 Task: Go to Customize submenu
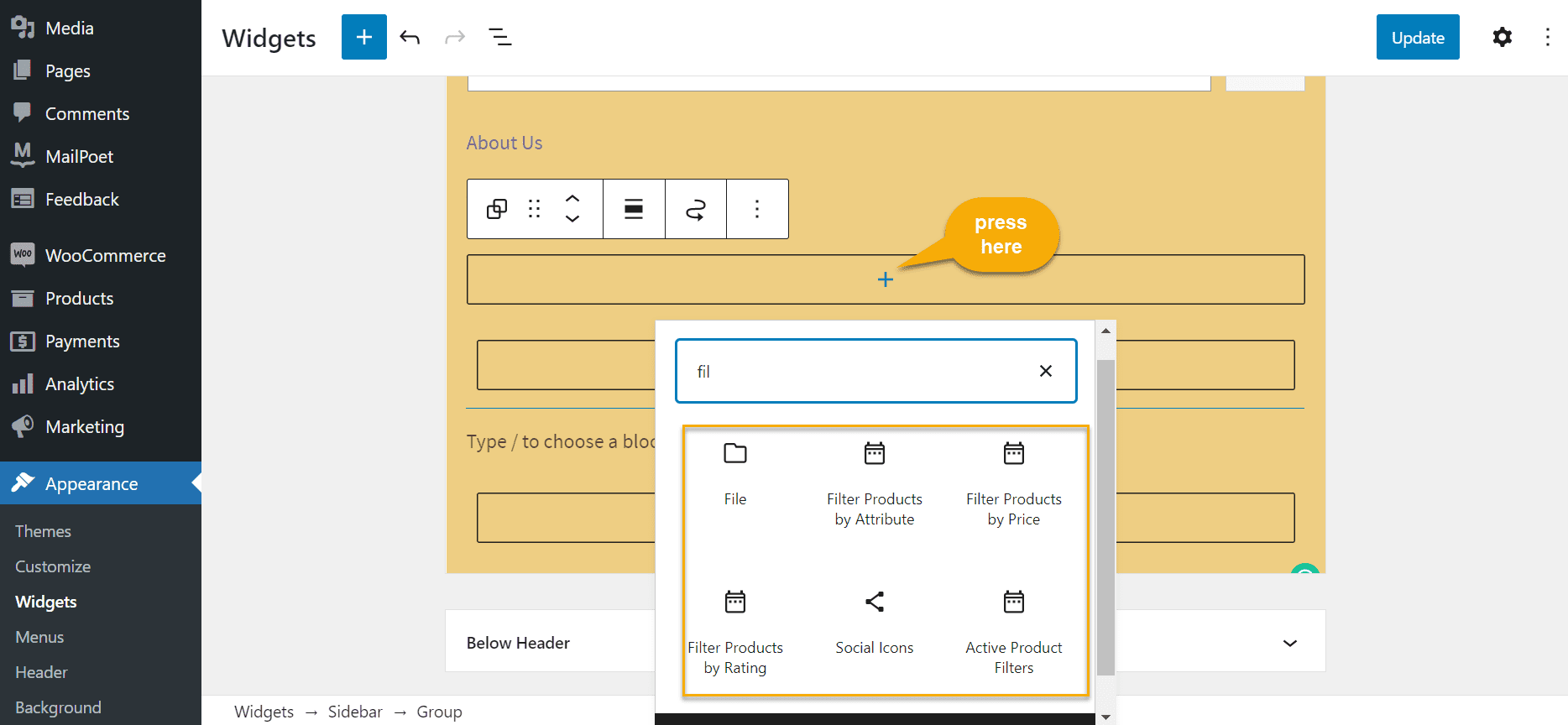(53, 566)
